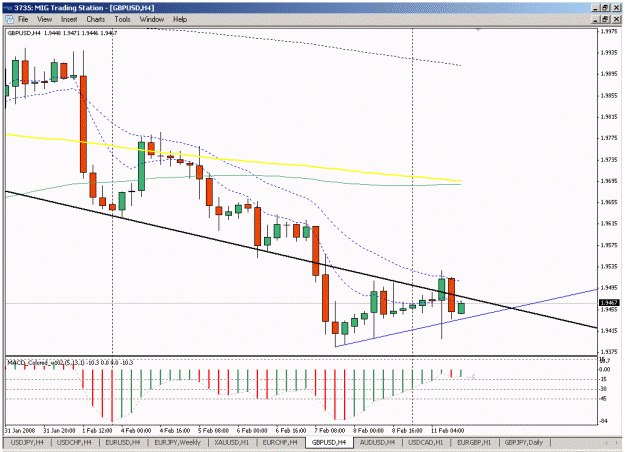Click the 8 Feb 00:00 time label

368,430
